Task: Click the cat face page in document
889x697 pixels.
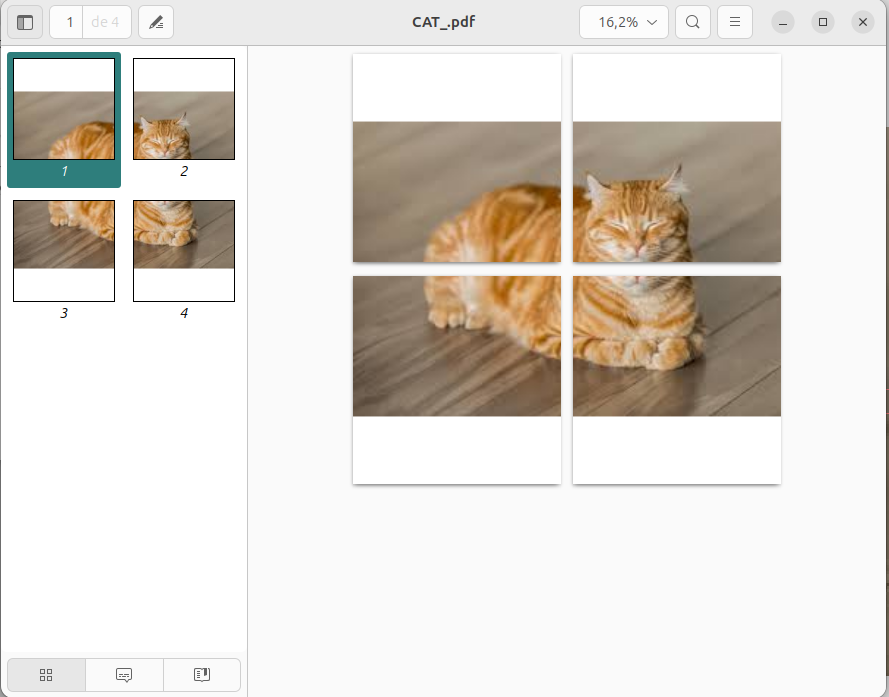Action: (677, 158)
